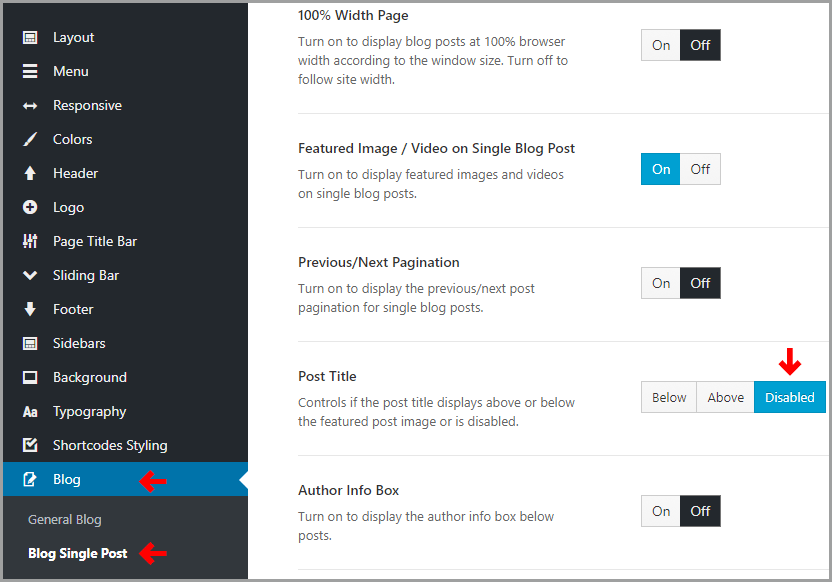
Task: Collapse the Blog menu section
Action: (x=125, y=479)
